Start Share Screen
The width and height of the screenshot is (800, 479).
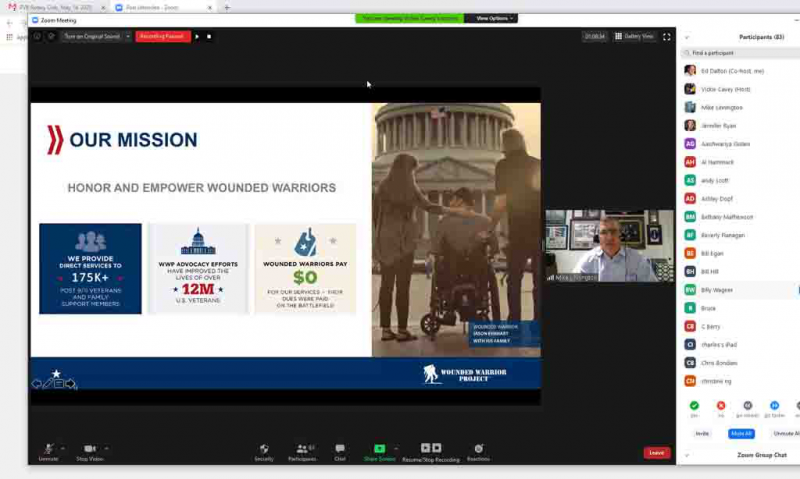click(380, 452)
